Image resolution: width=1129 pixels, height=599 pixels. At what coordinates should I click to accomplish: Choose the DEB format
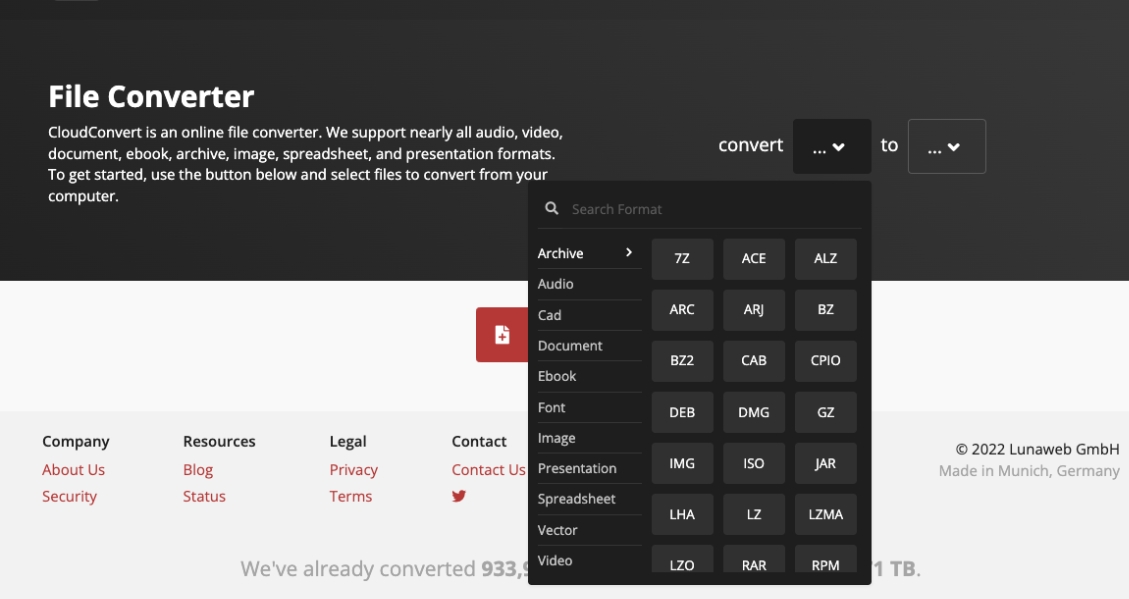(682, 412)
